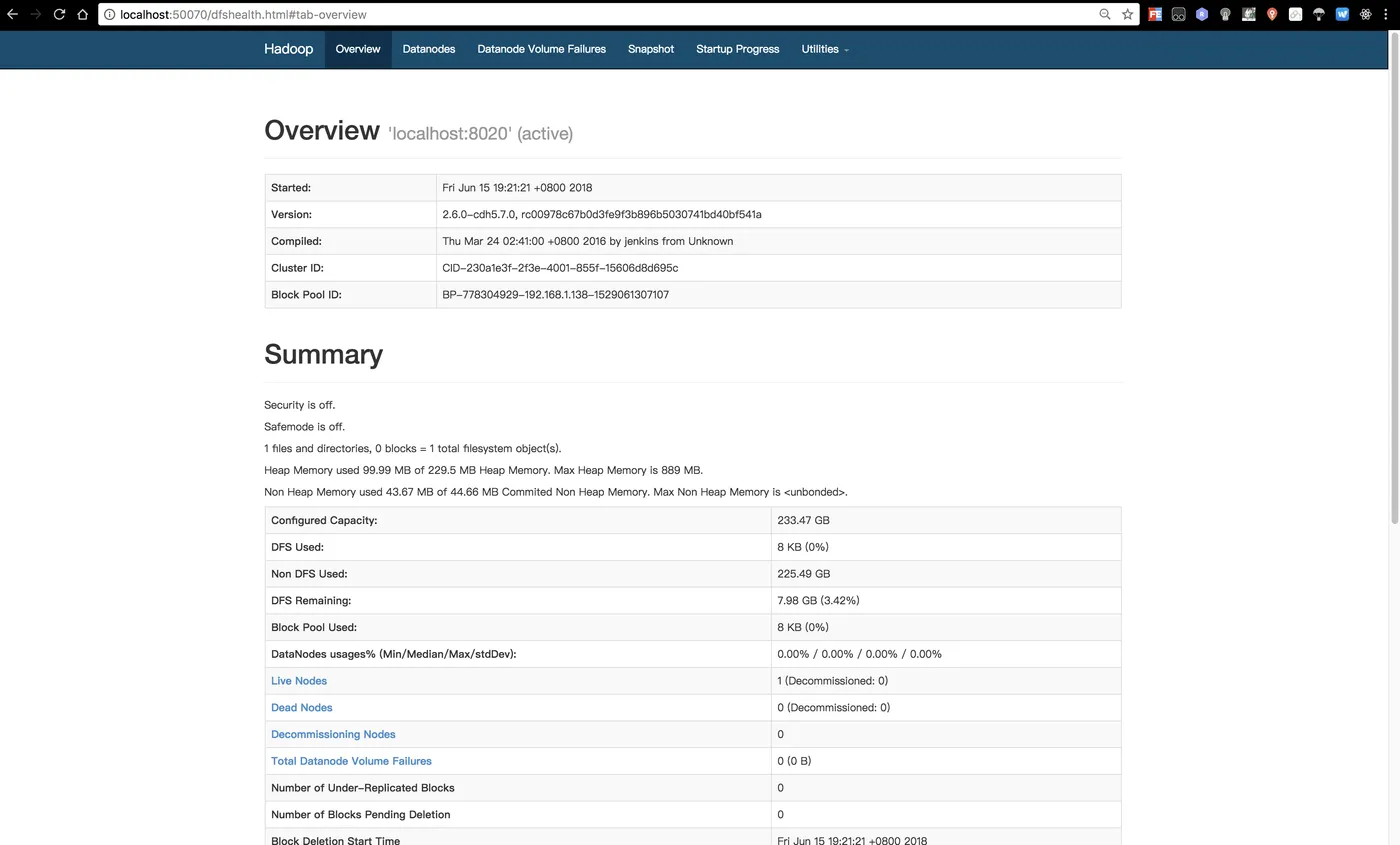Click the React DevTools extension icon
The image size is (1400, 845).
click(1365, 14)
